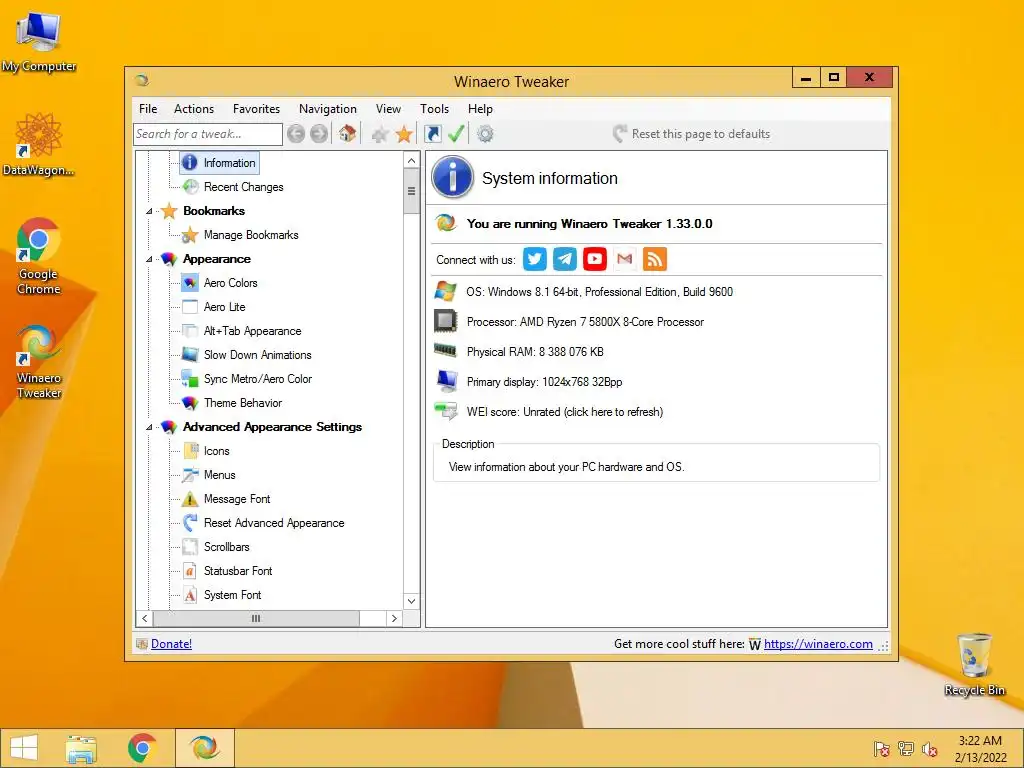Click the tree horizontal scroll left arrow
Screen dimensions: 1024x768
144,618
